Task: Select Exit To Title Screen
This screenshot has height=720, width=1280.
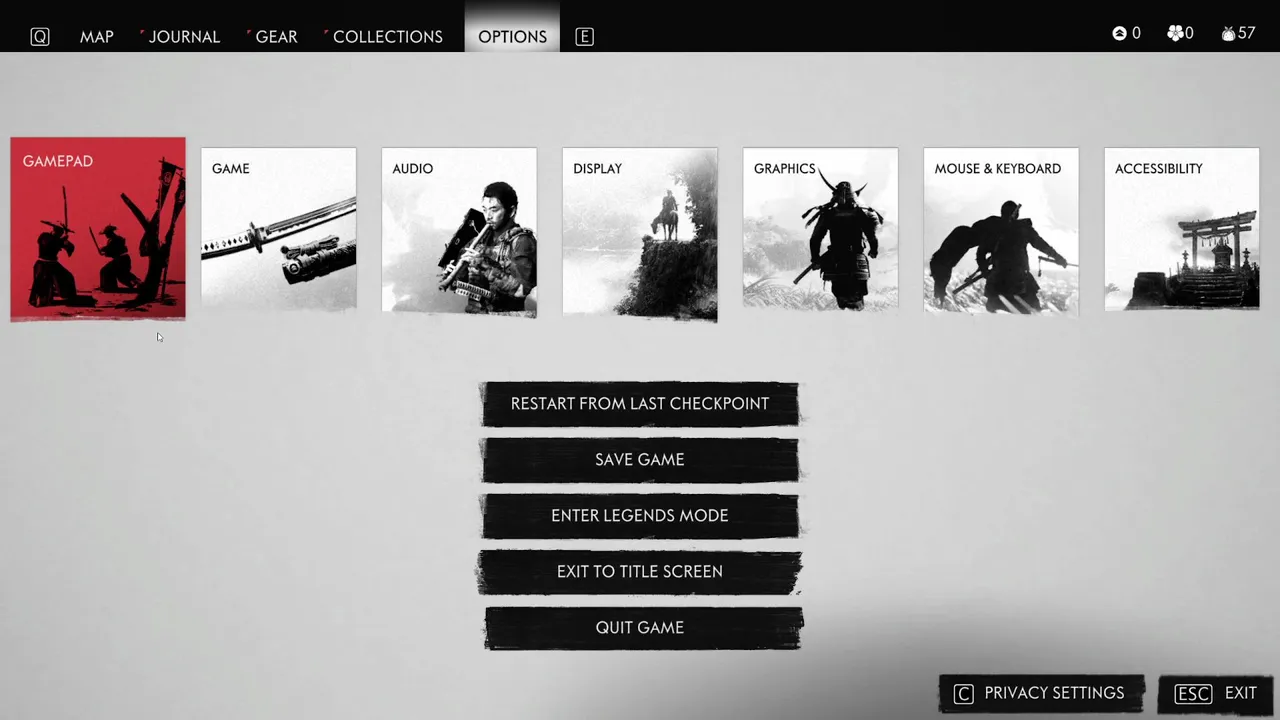Action: click(x=640, y=572)
